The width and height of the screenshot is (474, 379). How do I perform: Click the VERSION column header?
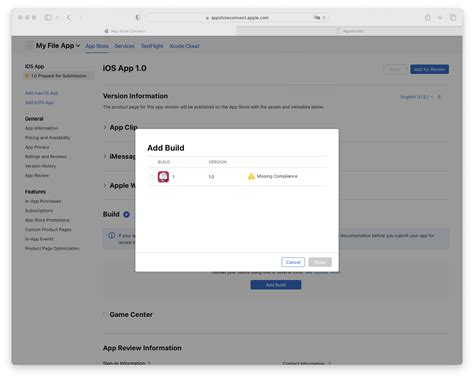[217, 162]
